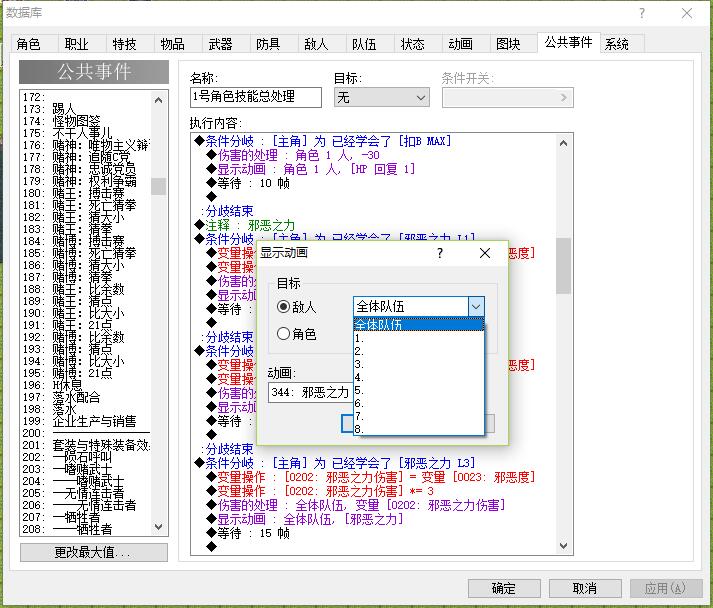Image resolution: width=713 pixels, height=608 pixels.
Task: Select event 183: 赌王: 猜拳
Action: tap(86, 229)
